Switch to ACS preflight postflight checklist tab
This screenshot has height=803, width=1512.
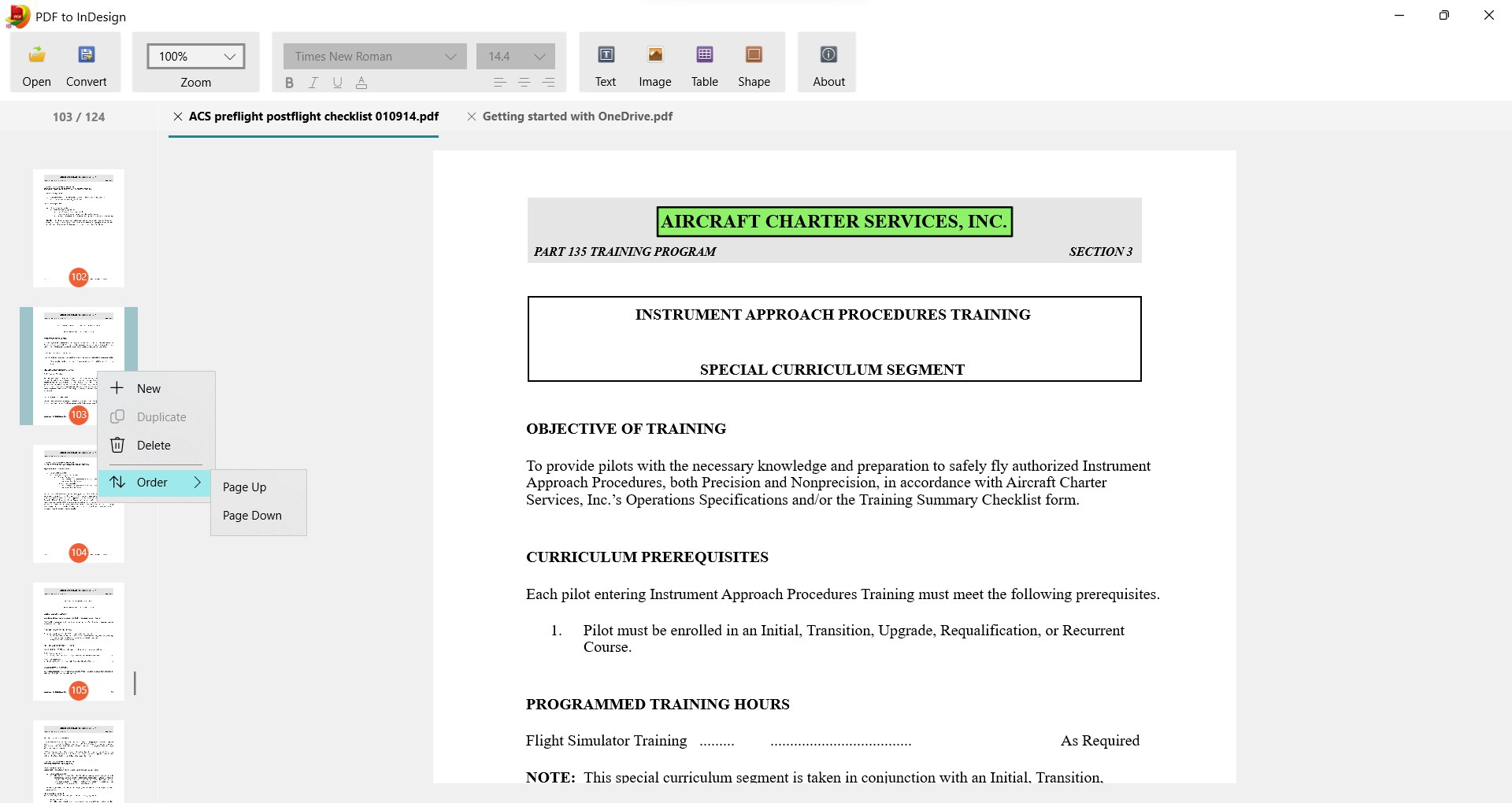click(x=313, y=117)
